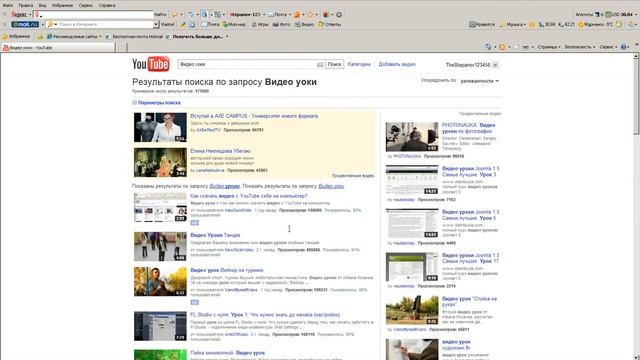Click the Почта icon on Mail.ru toolbar
This screenshot has height=360, width=640.
click(210, 24)
